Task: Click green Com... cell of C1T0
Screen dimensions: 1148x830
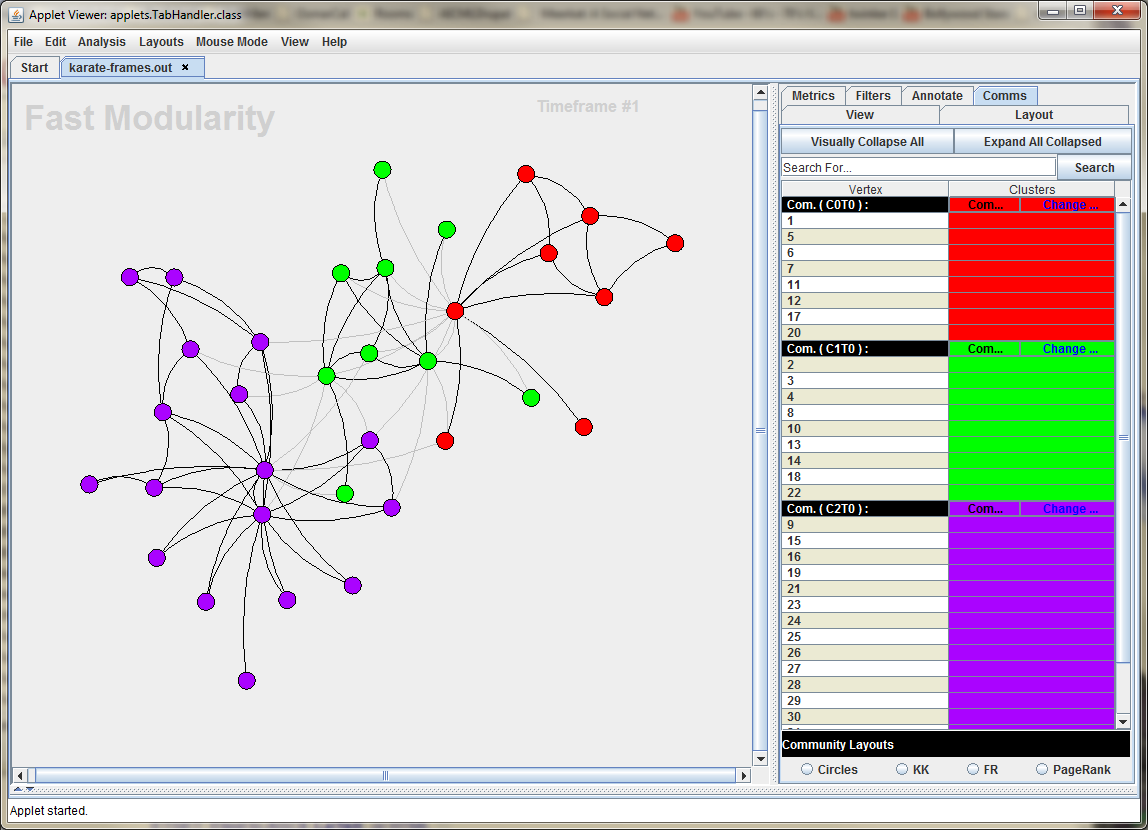Action: (985, 349)
